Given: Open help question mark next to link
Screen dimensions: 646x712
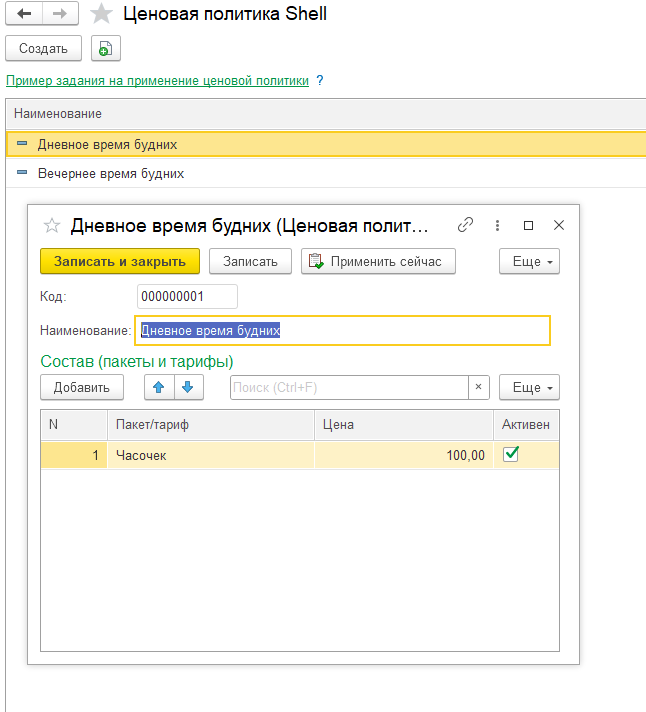Looking at the screenshot, I should (320, 81).
